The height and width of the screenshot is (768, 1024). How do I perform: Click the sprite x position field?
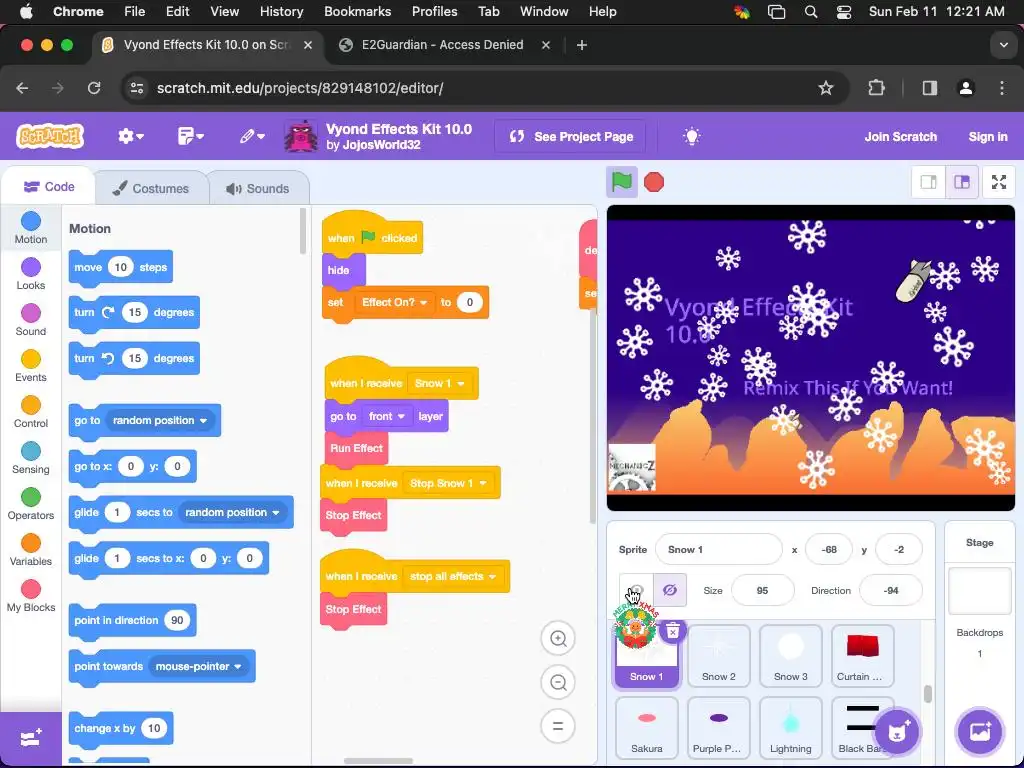coord(829,549)
